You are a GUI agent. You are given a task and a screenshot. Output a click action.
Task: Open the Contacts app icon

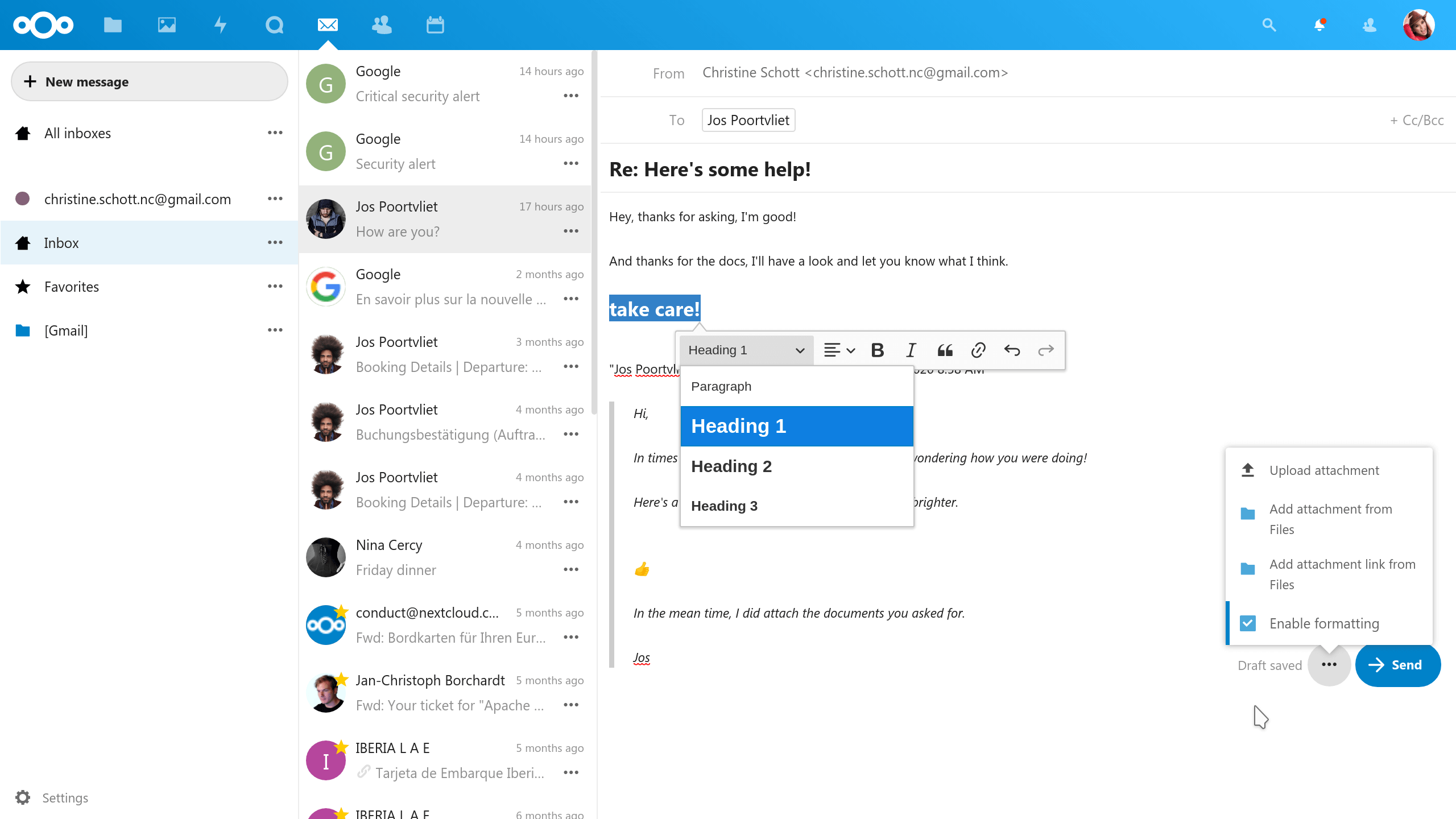[380, 24]
